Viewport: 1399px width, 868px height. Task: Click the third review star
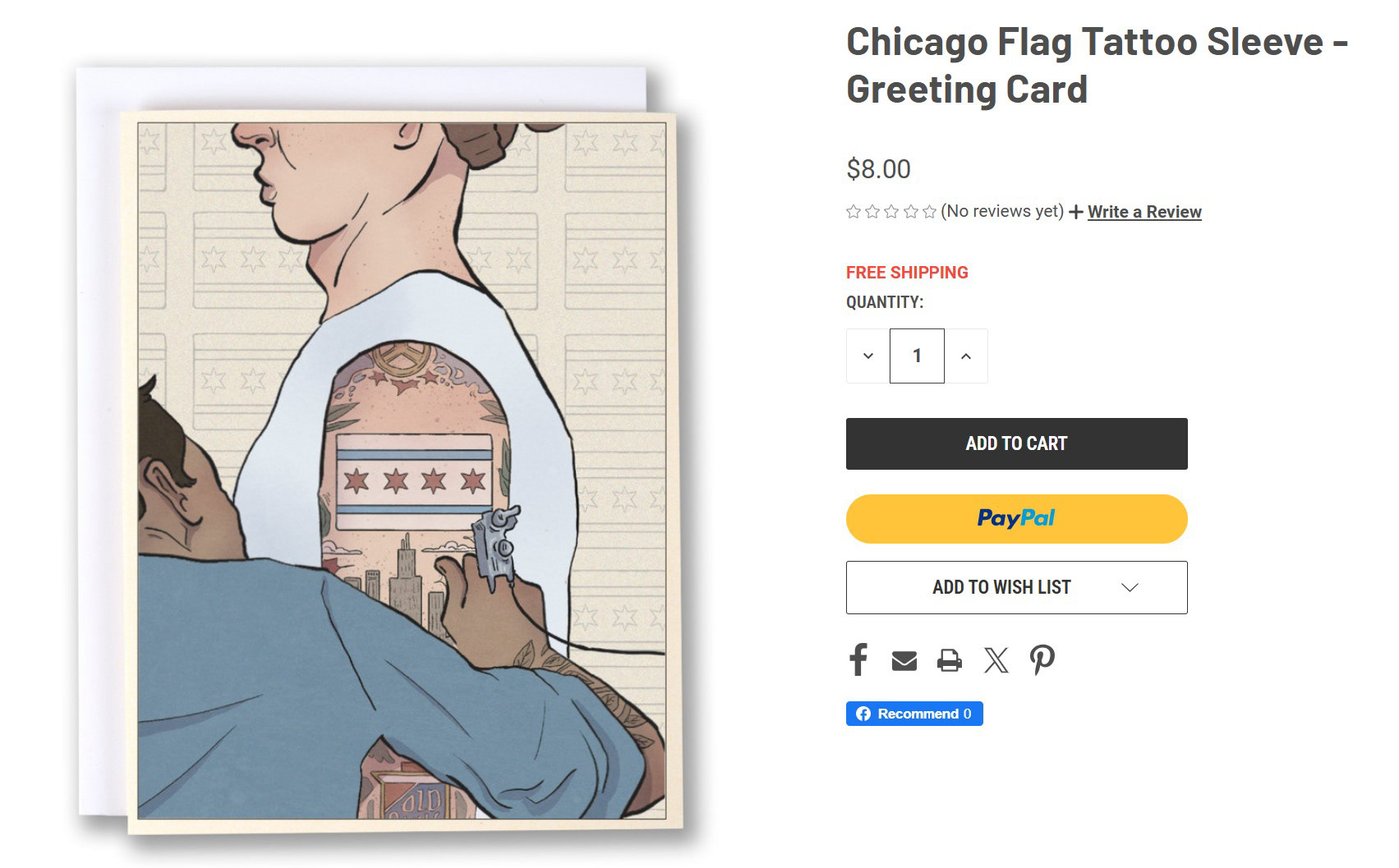pos(891,212)
